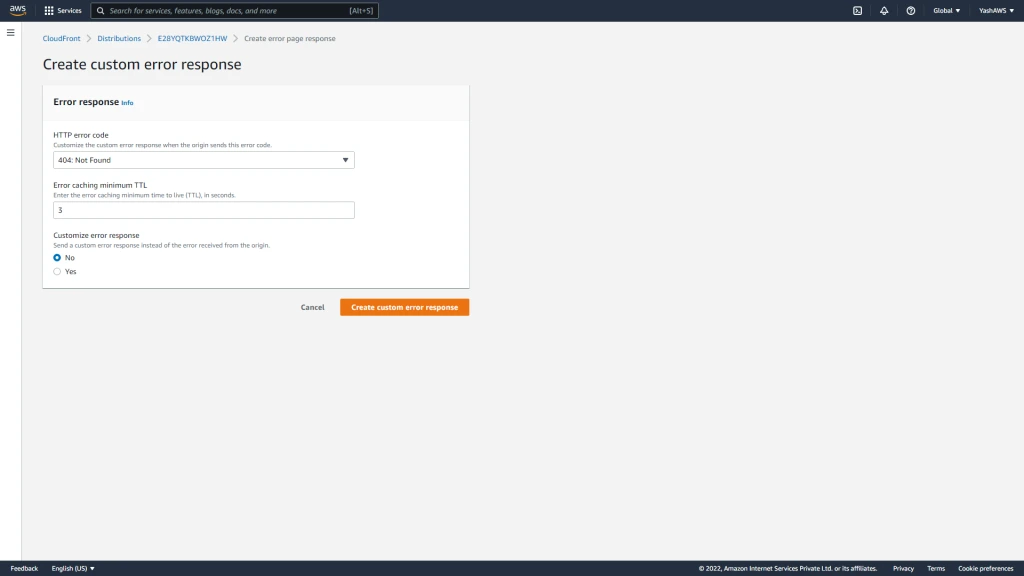Open the Feedback link in footer
The width and height of the screenshot is (1024, 576).
point(24,569)
